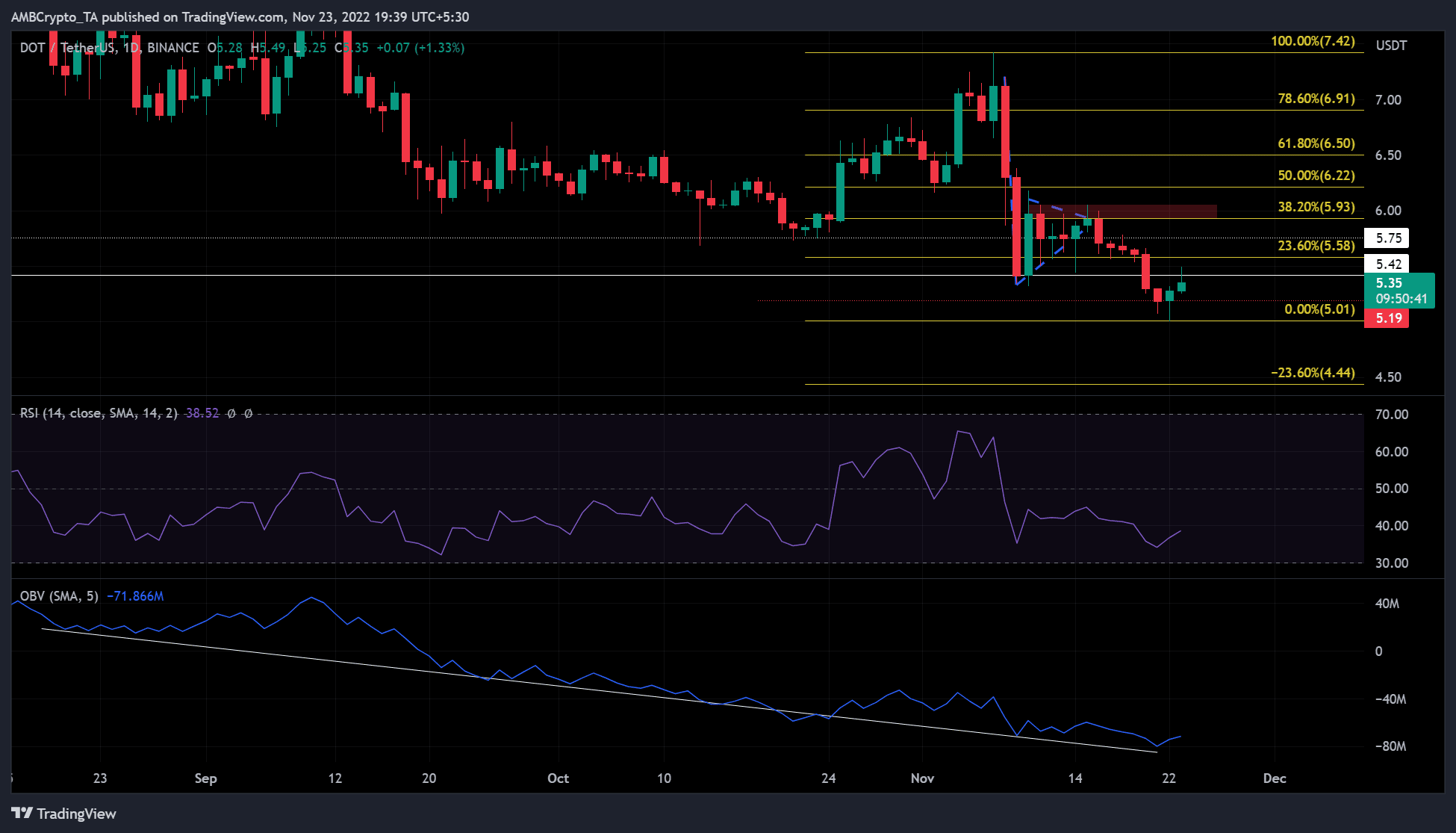
Task: Click the green 5.35 current price label
Action: (1390, 283)
